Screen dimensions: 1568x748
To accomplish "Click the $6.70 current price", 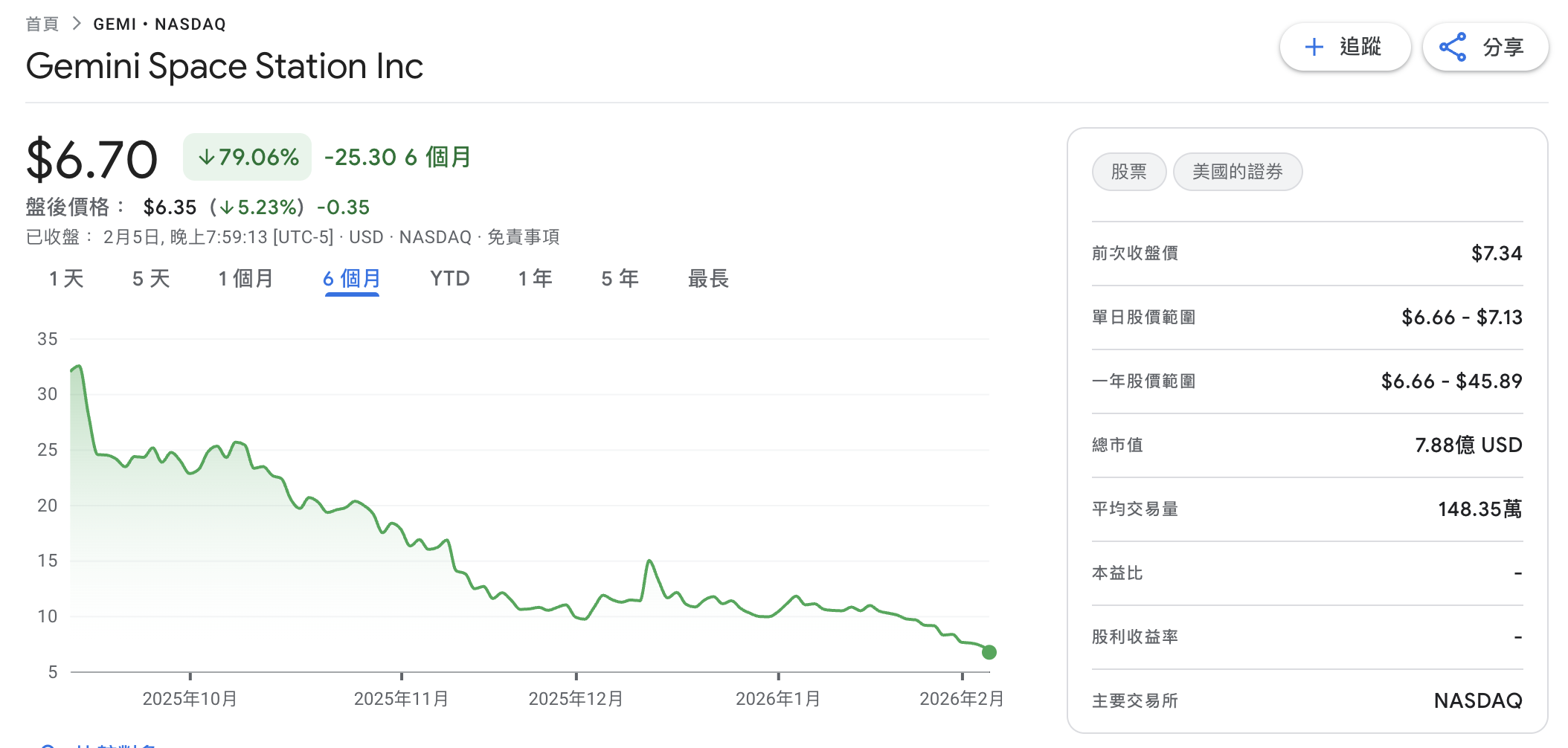I will 92,159.
